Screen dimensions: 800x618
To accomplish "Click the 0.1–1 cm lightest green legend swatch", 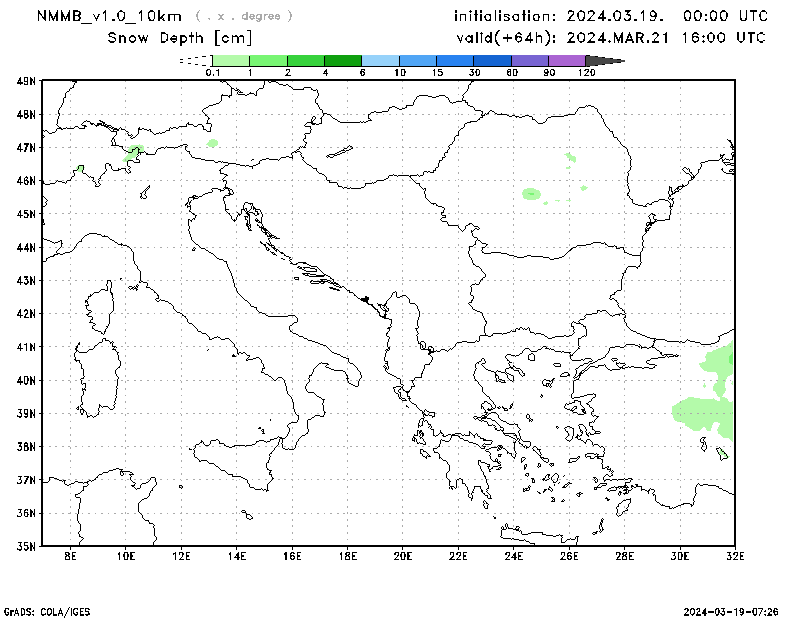I will coord(231,61).
